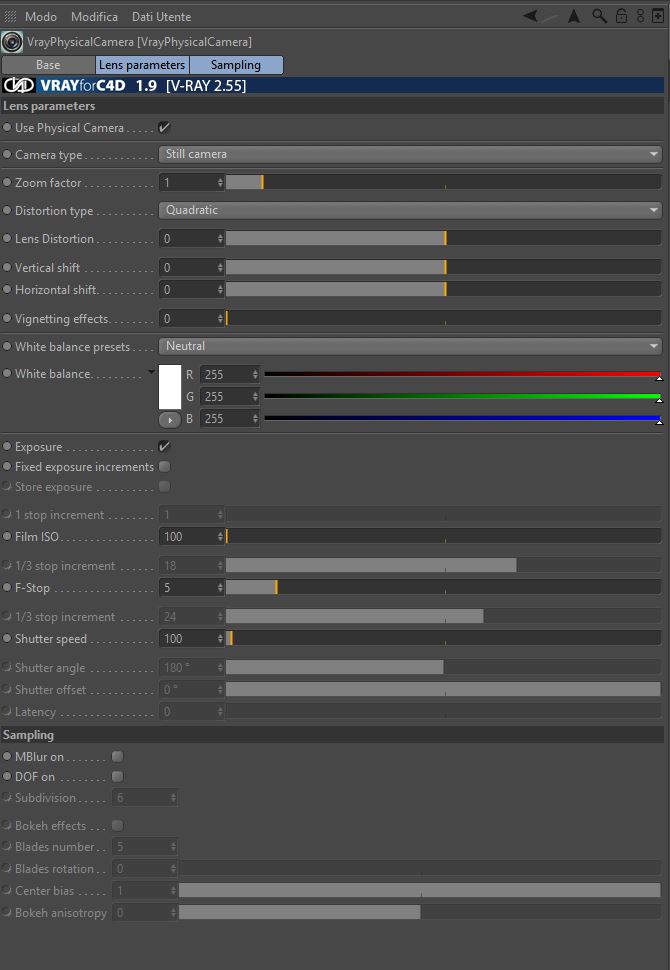Expand the White balance disclosure triangle

tap(151, 372)
